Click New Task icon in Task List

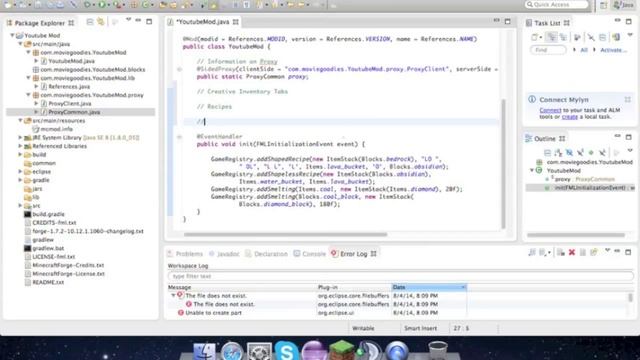click(x=534, y=38)
